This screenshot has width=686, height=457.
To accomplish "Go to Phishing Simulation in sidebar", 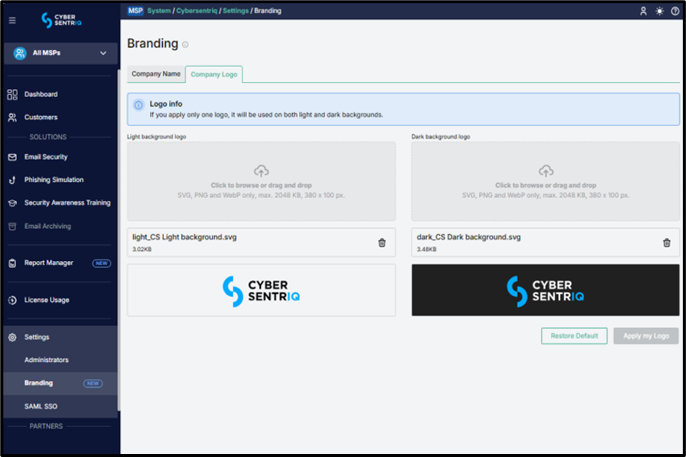I will [54, 180].
